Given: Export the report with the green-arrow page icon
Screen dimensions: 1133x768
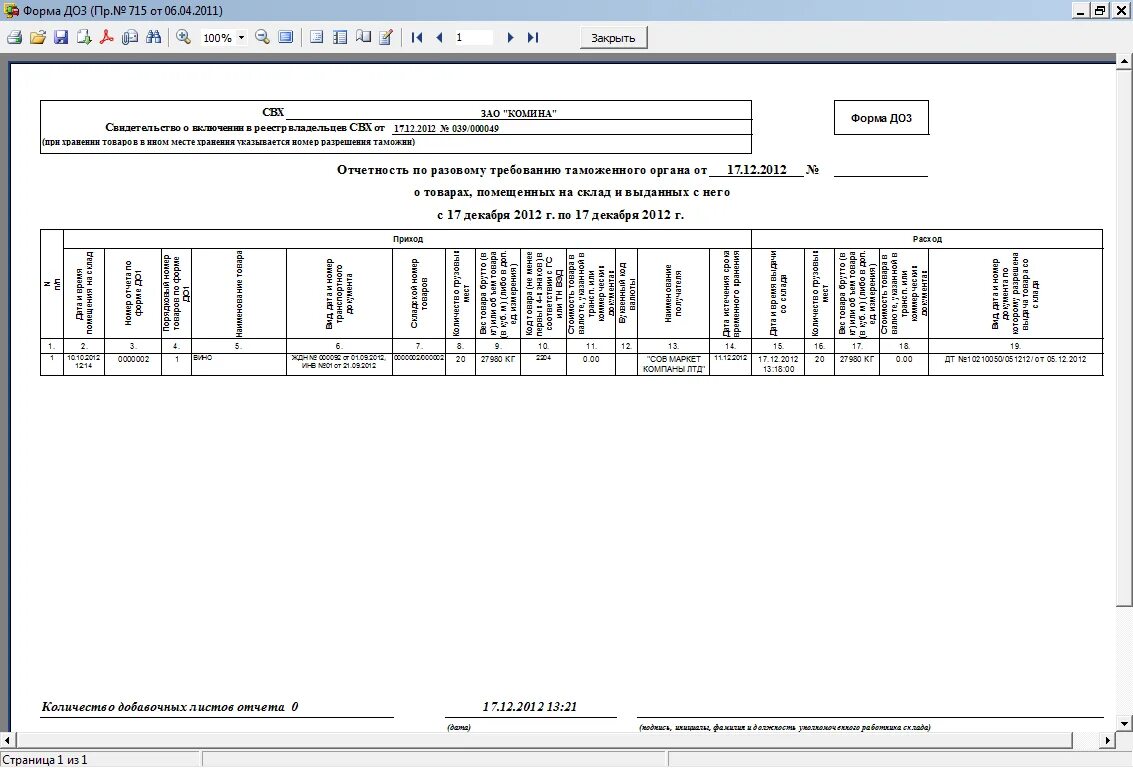Looking at the screenshot, I should [x=84, y=38].
